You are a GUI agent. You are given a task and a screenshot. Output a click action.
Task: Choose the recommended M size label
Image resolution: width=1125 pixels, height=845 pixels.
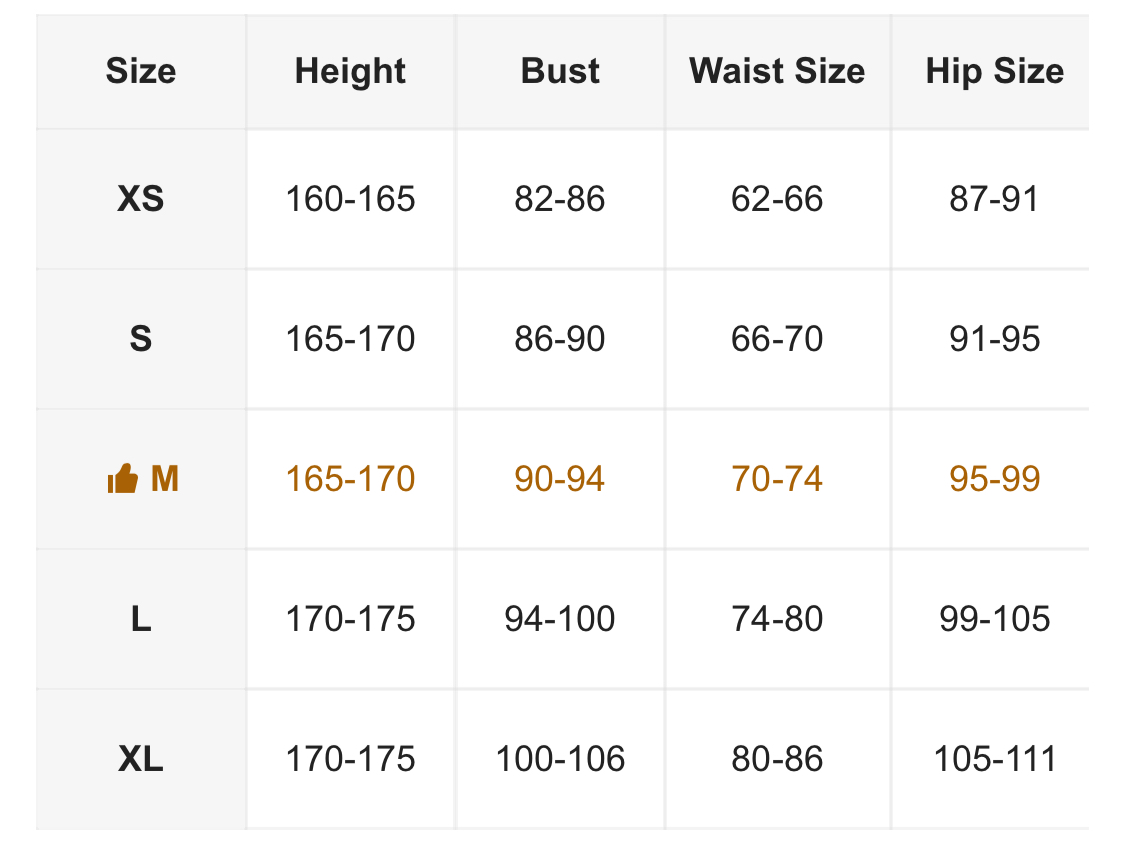(164, 479)
